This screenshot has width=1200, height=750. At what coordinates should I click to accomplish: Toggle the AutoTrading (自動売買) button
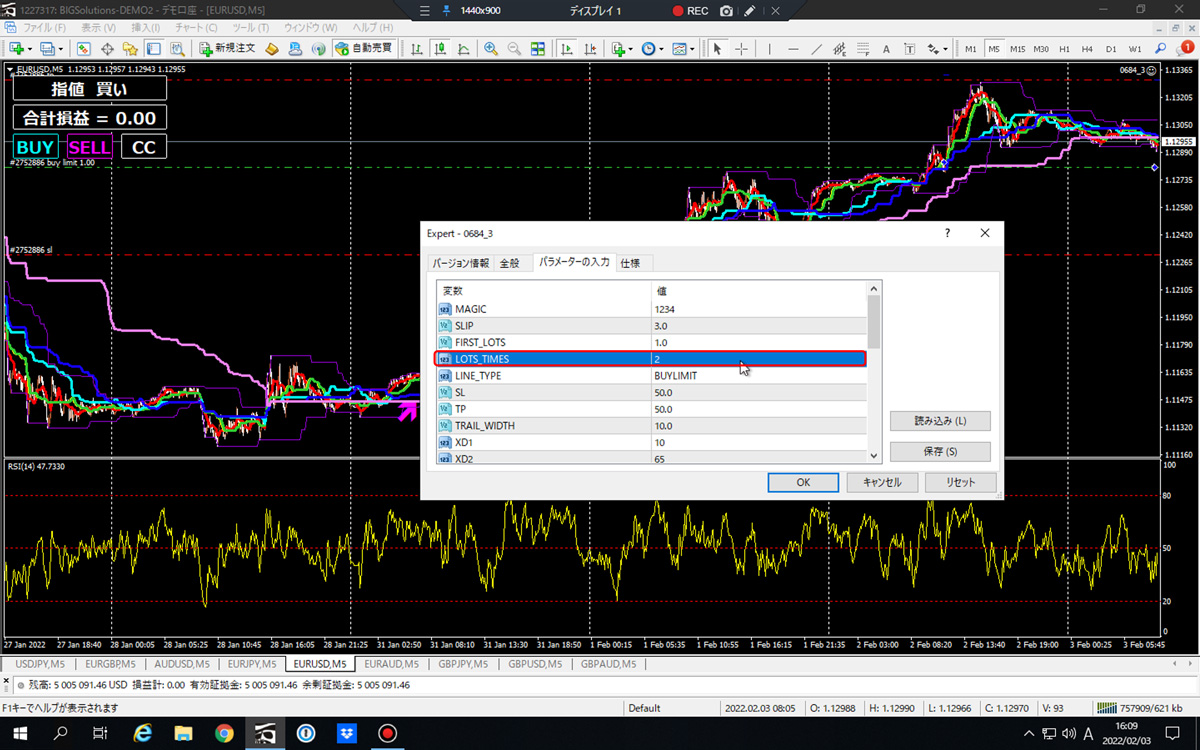365,48
